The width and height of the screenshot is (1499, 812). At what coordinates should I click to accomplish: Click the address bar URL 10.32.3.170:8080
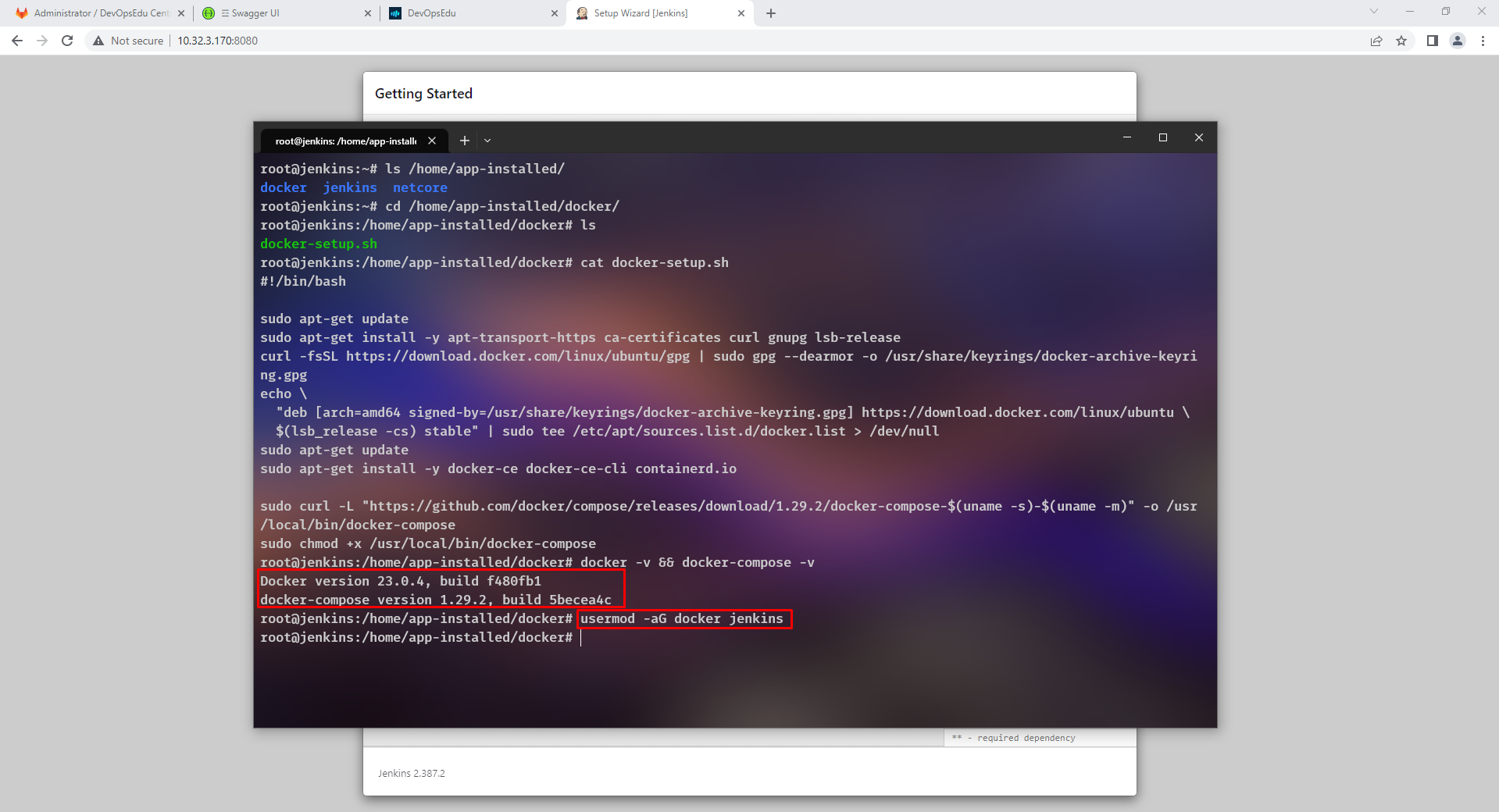coord(217,41)
